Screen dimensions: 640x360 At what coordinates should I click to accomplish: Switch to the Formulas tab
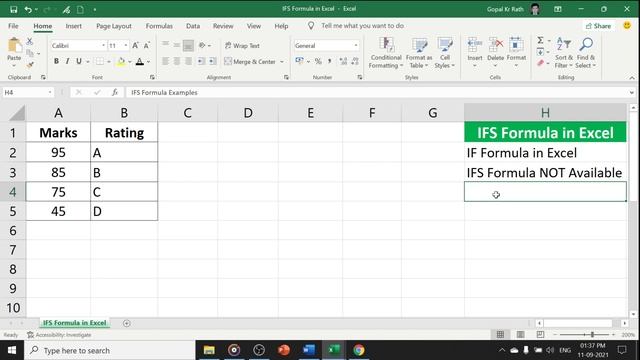pyautogui.click(x=159, y=26)
